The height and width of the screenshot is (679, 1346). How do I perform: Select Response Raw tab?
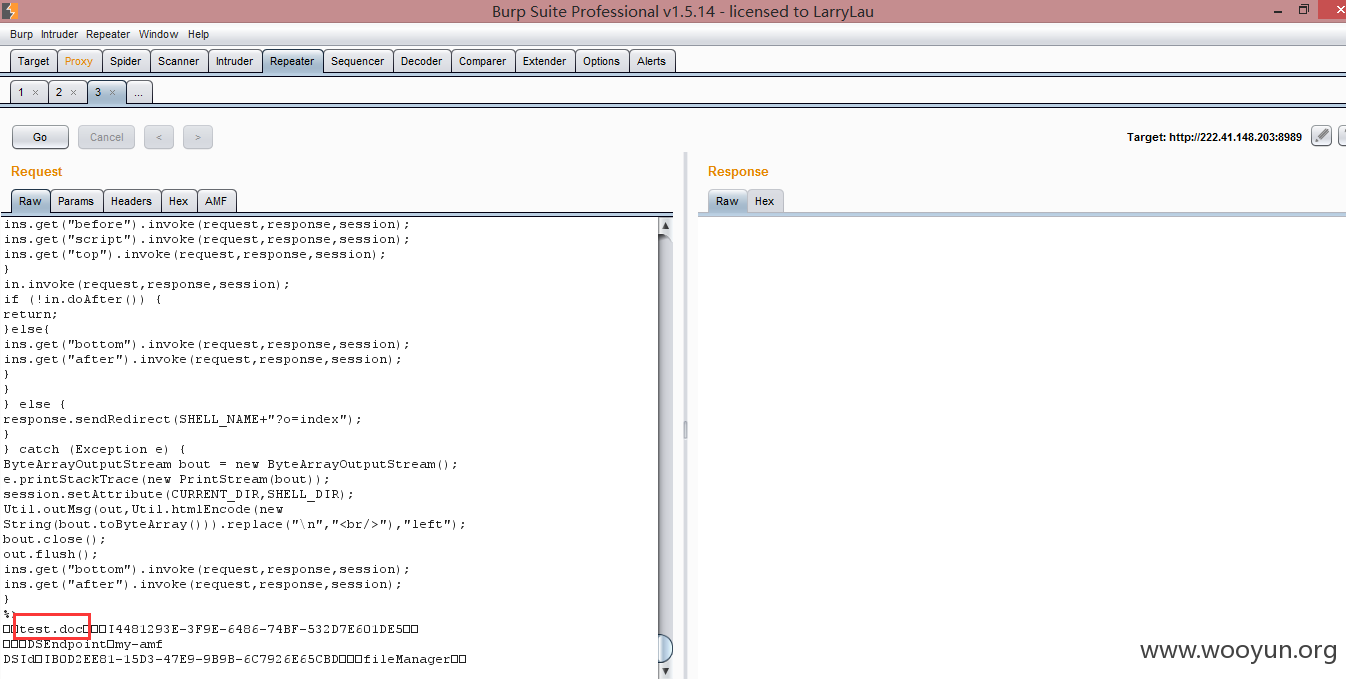tap(727, 201)
